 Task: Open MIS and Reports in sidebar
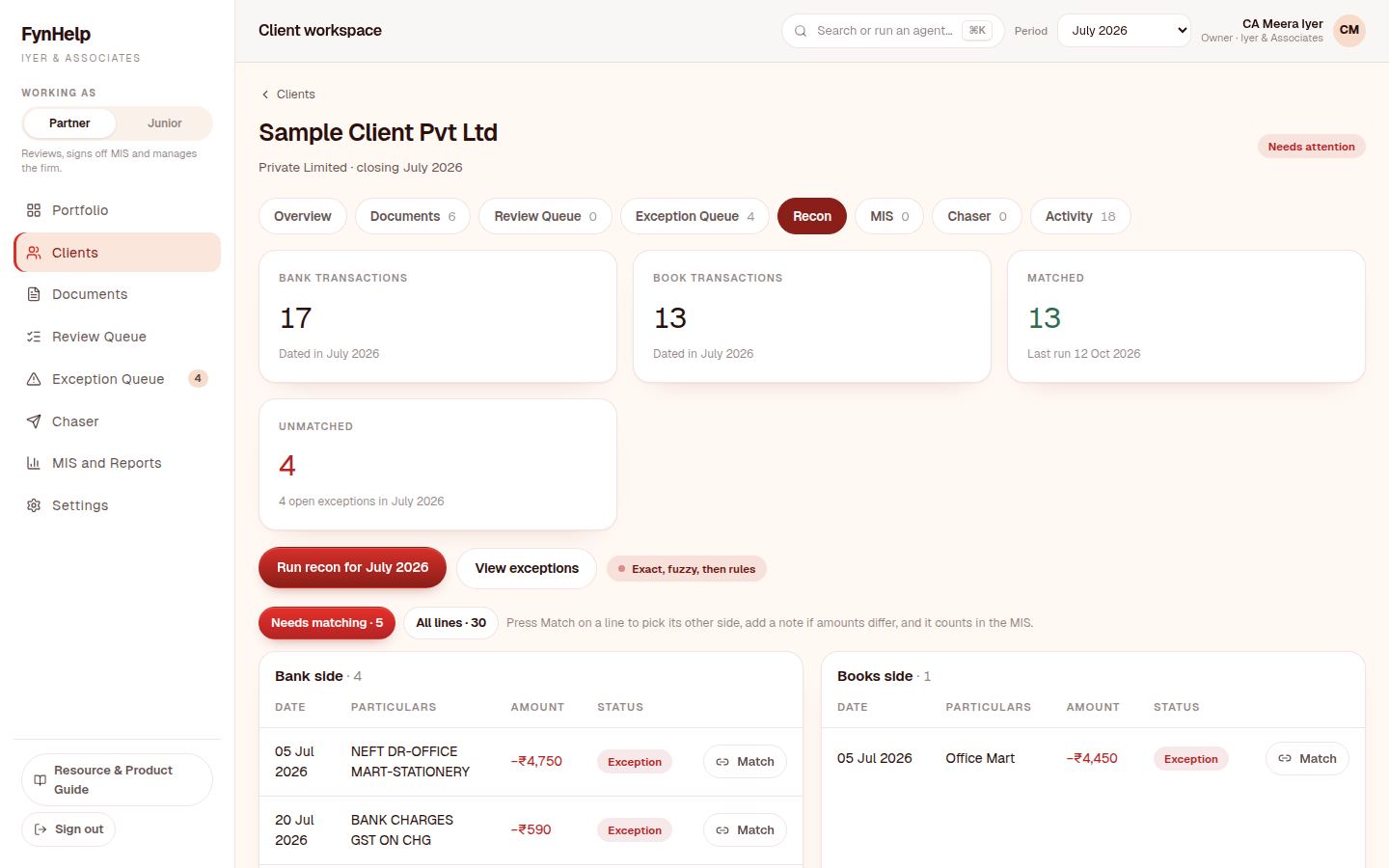[x=117, y=463]
